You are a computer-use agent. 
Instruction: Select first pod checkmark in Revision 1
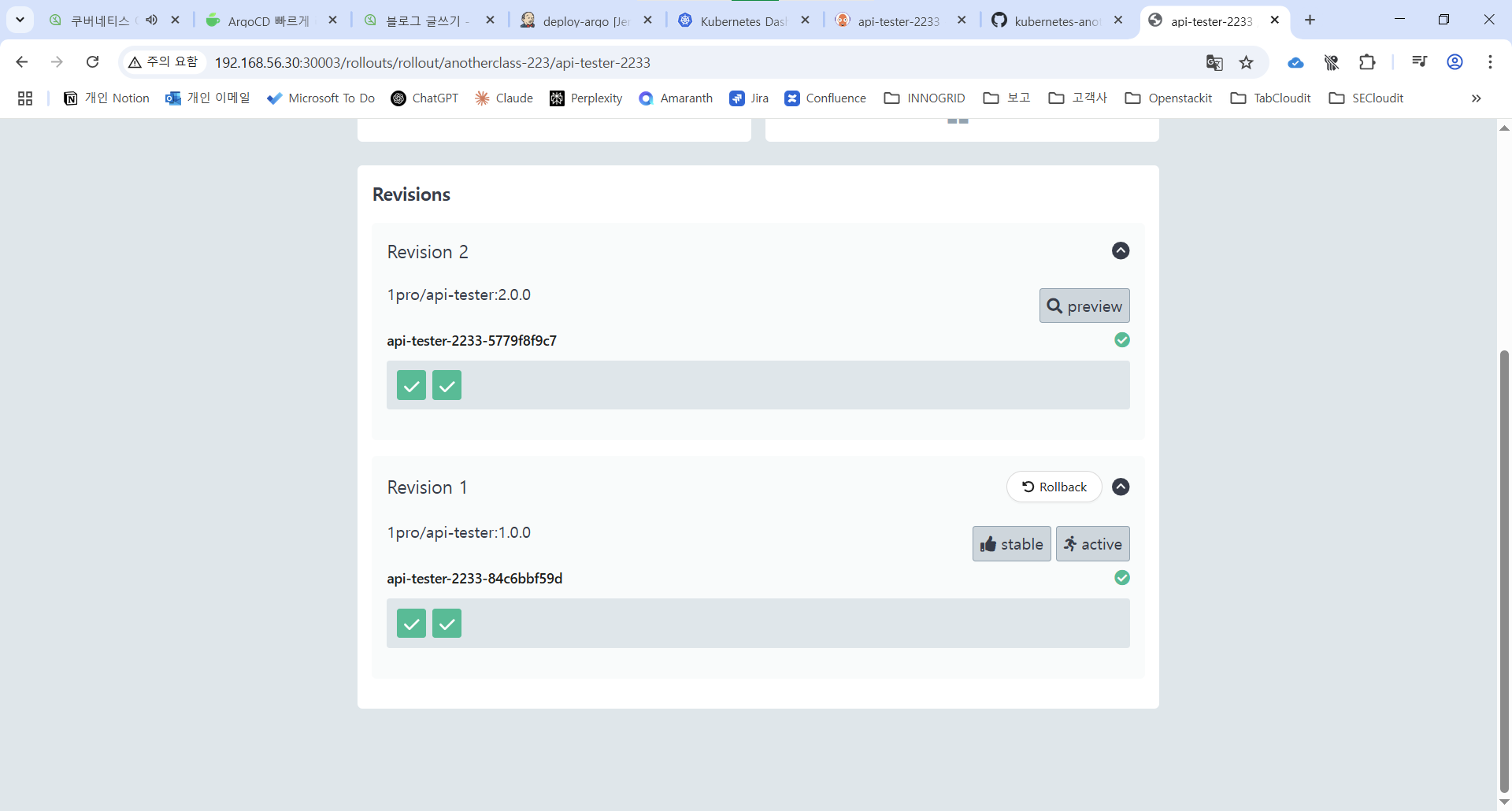(411, 623)
